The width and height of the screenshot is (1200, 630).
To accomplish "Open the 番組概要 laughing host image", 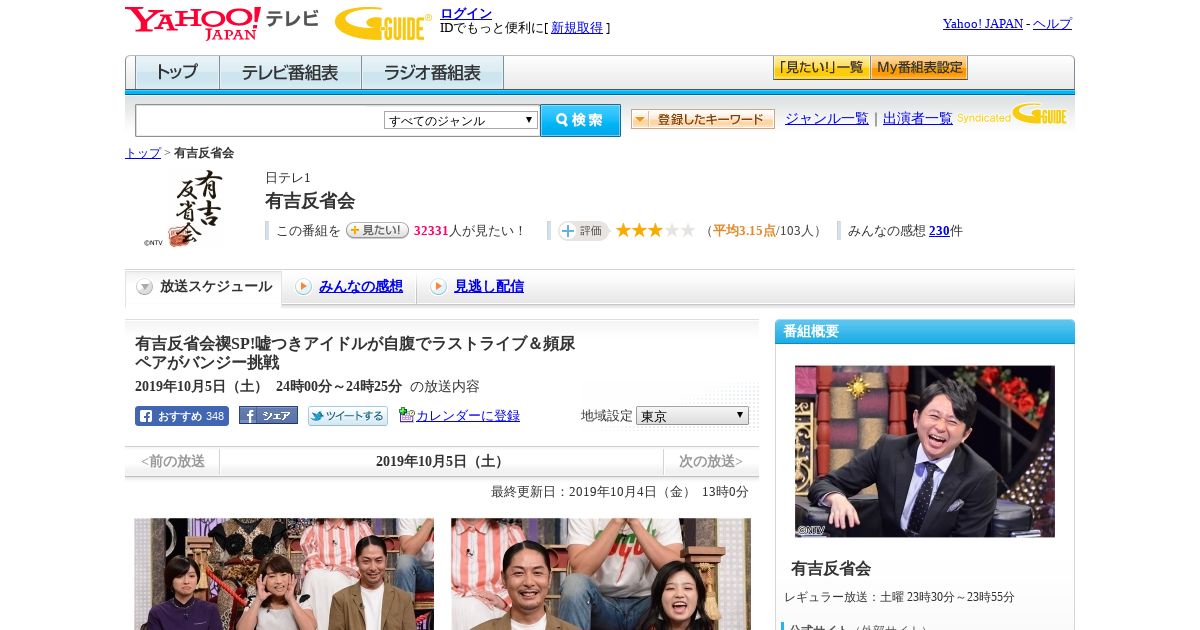I will pyautogui.click(x=925, y=451).
